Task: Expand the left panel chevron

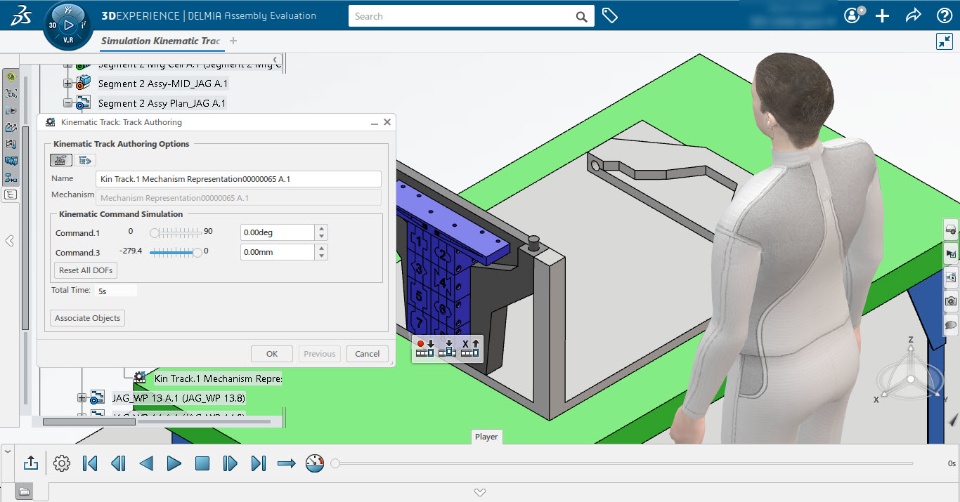Action: click(x=10, y=241)
